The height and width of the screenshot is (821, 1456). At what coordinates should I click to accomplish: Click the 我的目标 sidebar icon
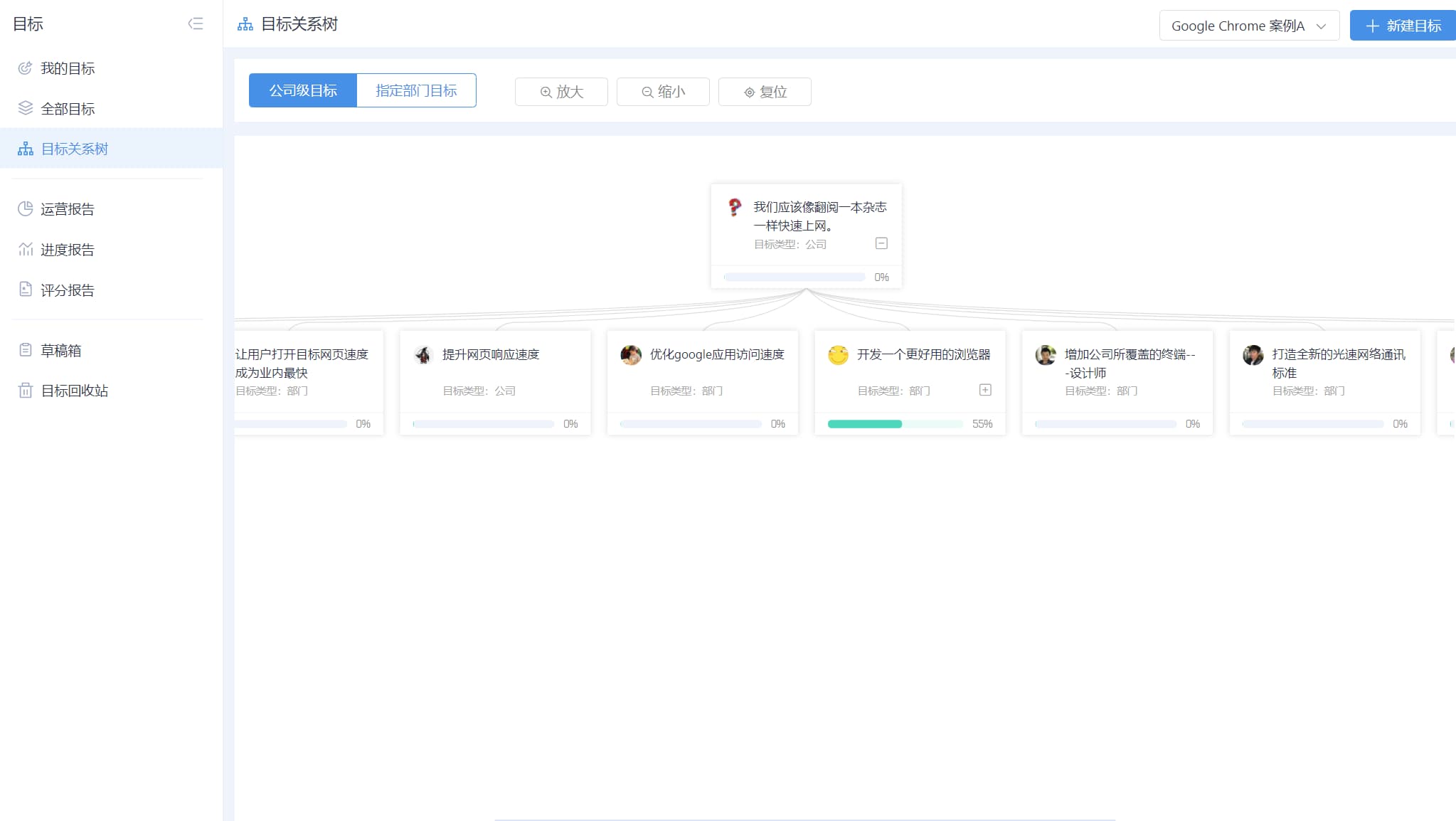click(x=25, y=68)
